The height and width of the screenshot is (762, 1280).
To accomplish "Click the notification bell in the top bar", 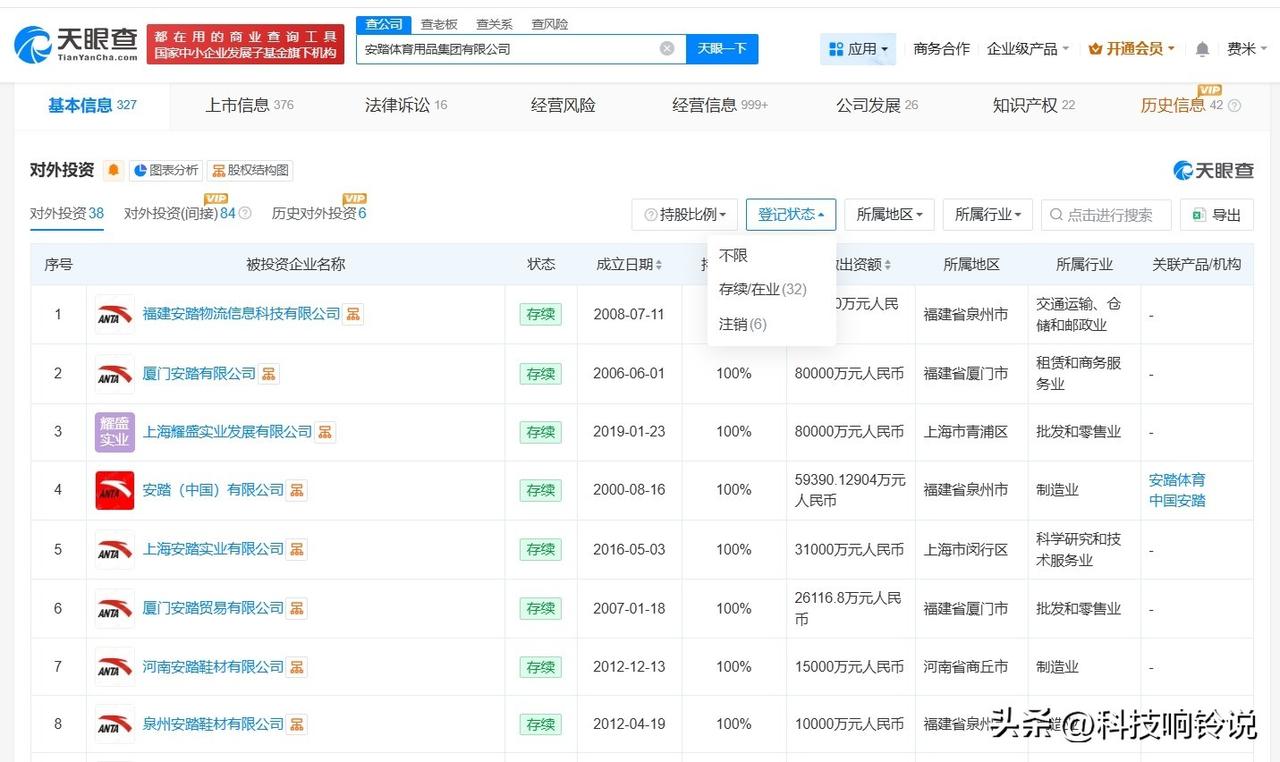I will tap(1202, 49).
